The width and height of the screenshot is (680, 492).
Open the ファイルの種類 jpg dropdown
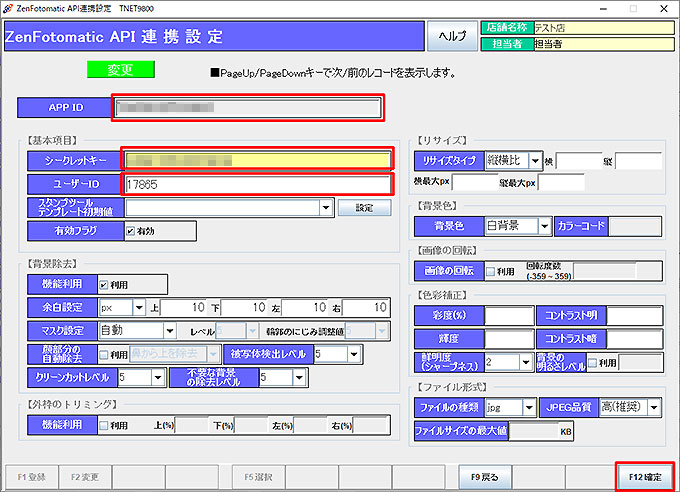coord(529,408)
